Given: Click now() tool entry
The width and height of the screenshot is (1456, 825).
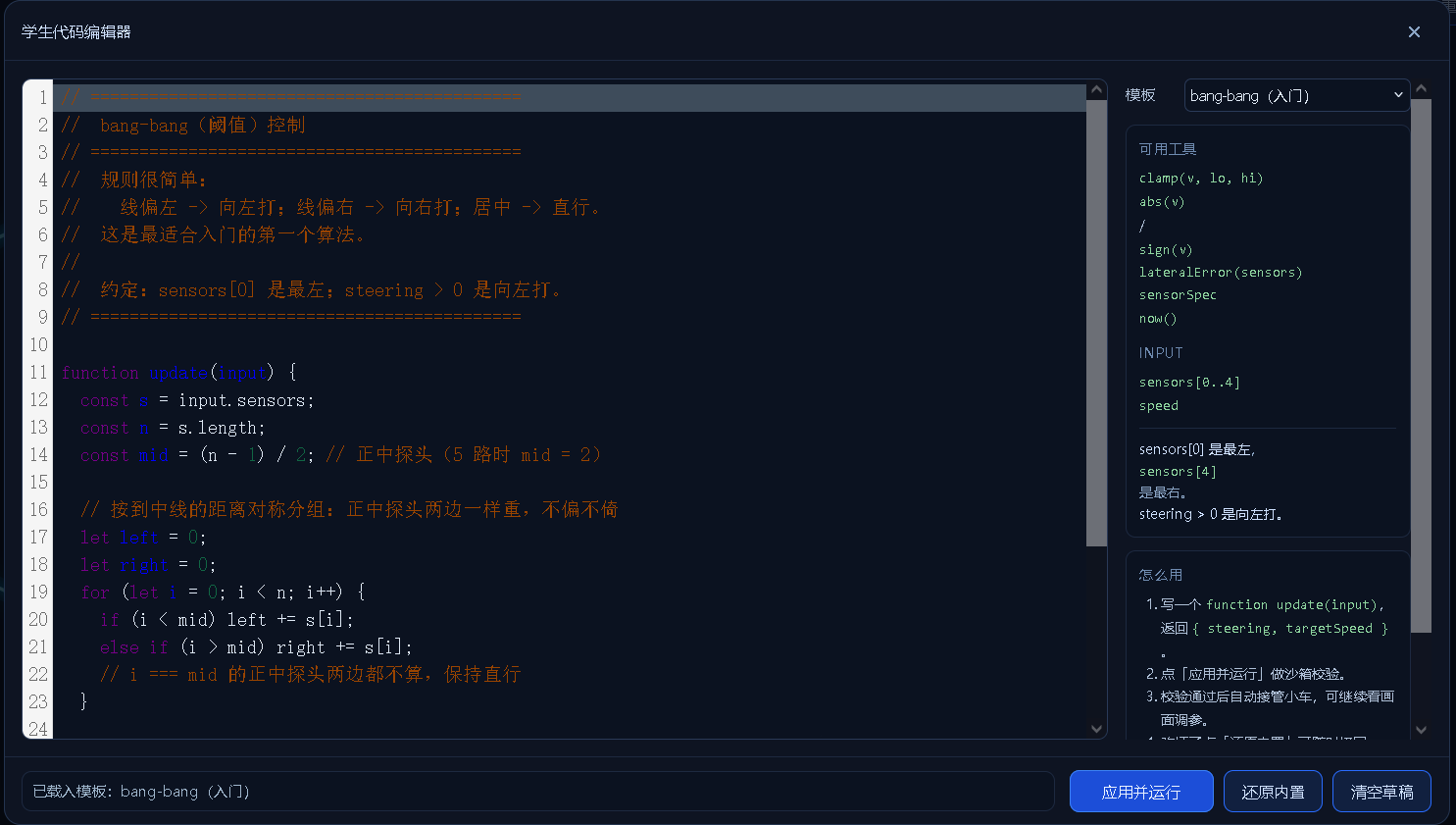Looking at the screenshot, I should (x=1158, y=319).
